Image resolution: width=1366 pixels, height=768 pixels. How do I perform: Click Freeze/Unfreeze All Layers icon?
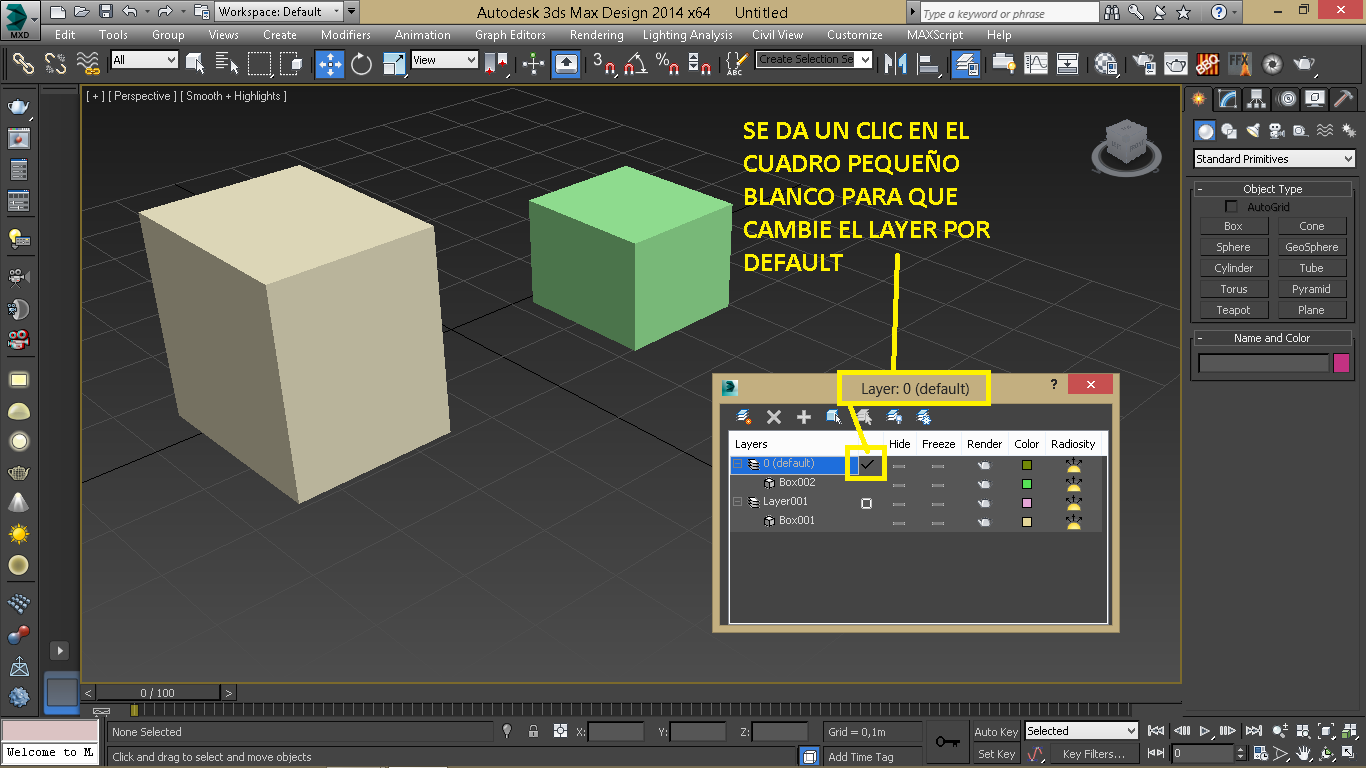tap(923, 417)
